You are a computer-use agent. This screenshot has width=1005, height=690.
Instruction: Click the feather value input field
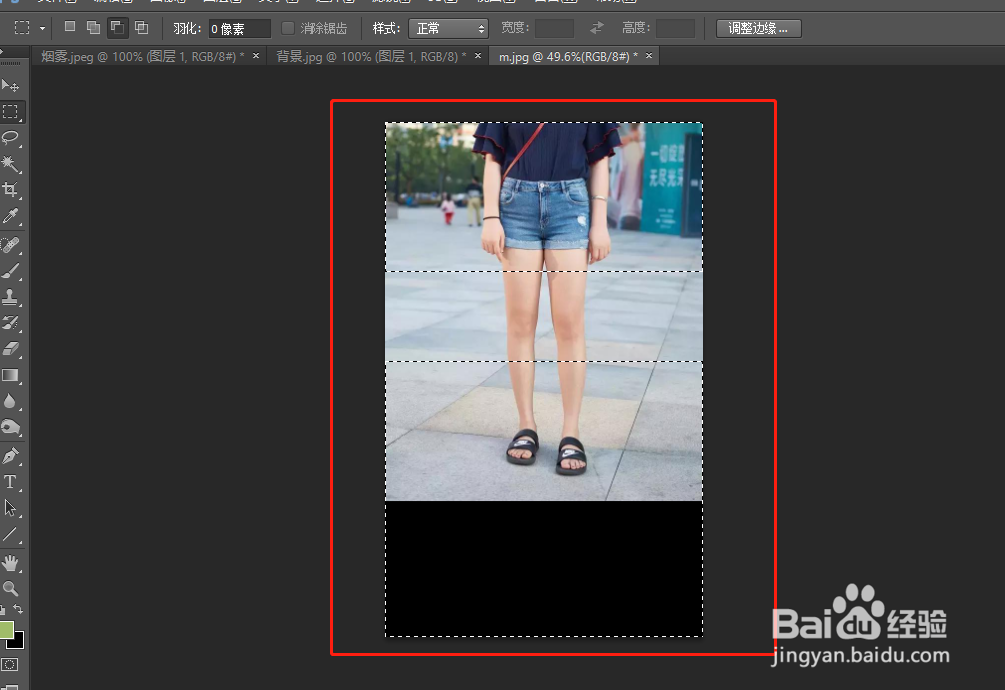[239, 28]
